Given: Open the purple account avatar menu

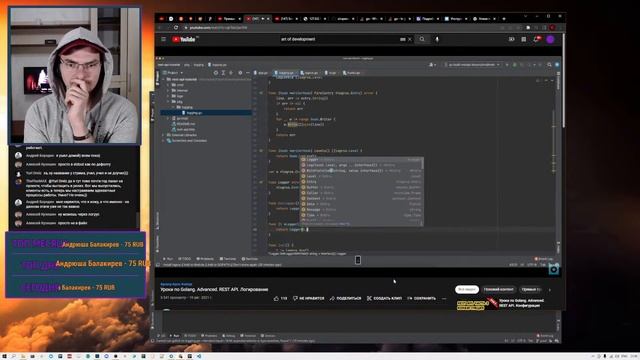Looking at the screenshot, I should click(550, 39).
